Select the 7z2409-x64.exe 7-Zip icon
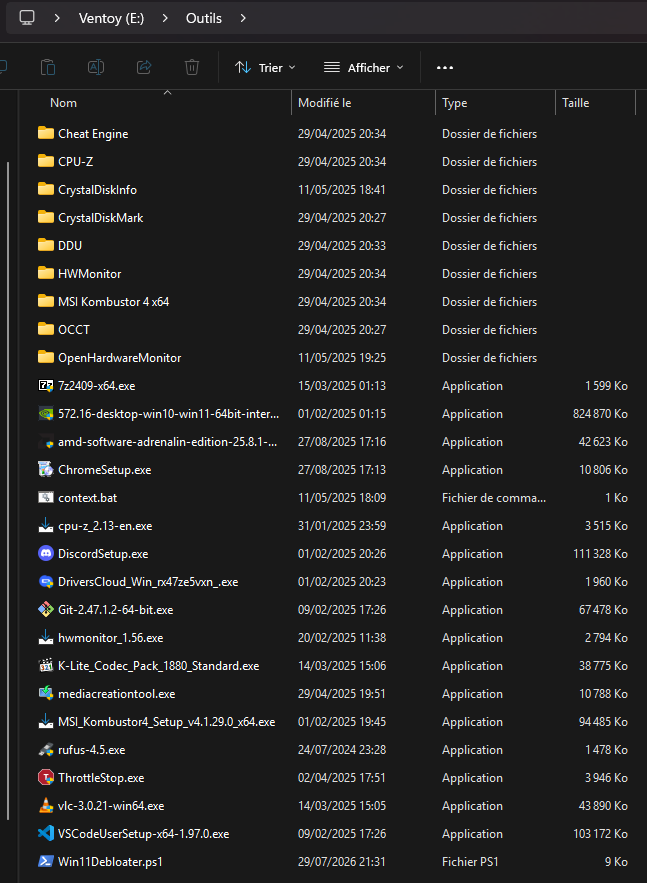Screen dimensions: 647x883 pyautogui.click(x=46, y=385)
